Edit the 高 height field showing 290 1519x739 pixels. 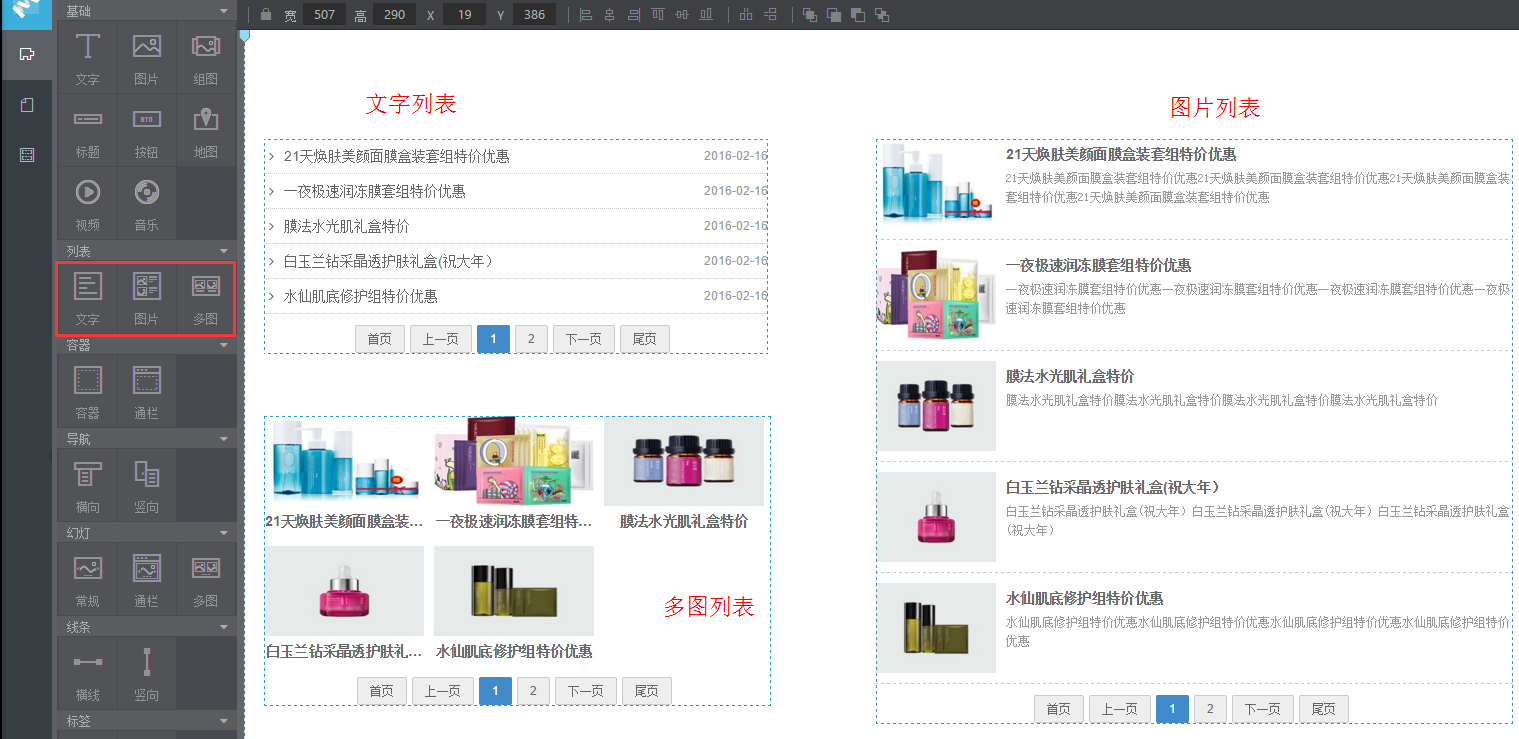(x=394, y=15)
